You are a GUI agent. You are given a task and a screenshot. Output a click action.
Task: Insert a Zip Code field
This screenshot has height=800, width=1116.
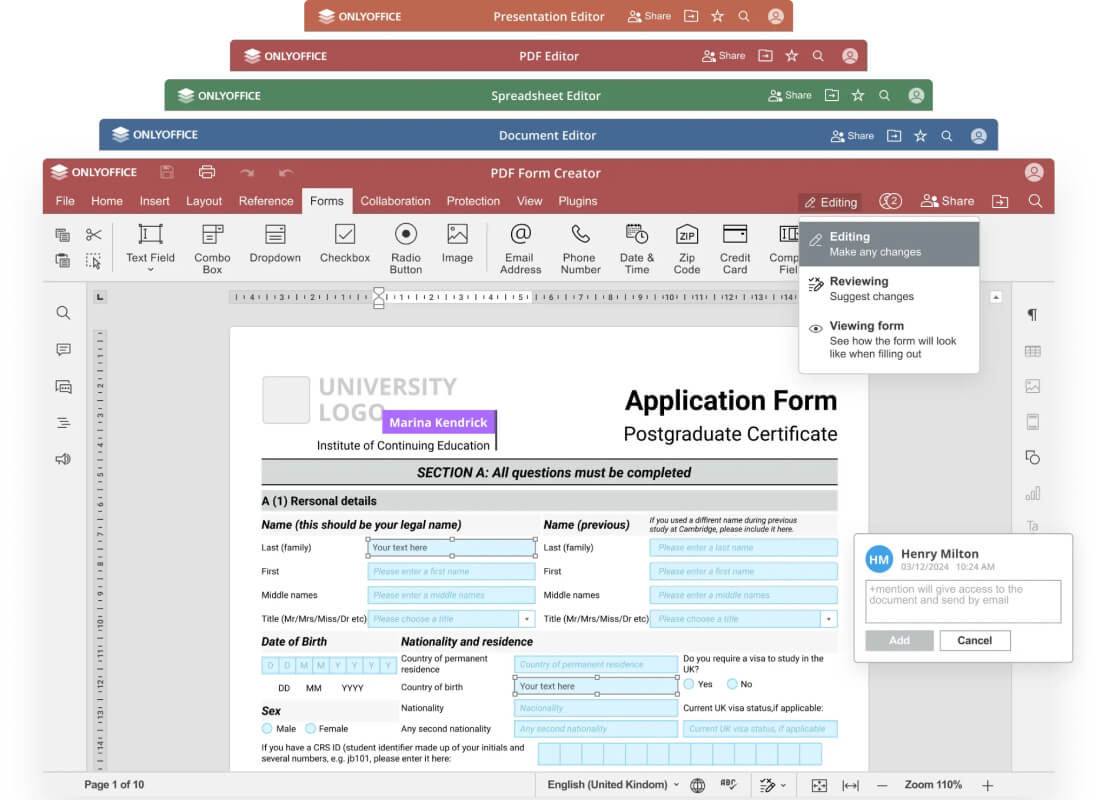pos(687,248)
